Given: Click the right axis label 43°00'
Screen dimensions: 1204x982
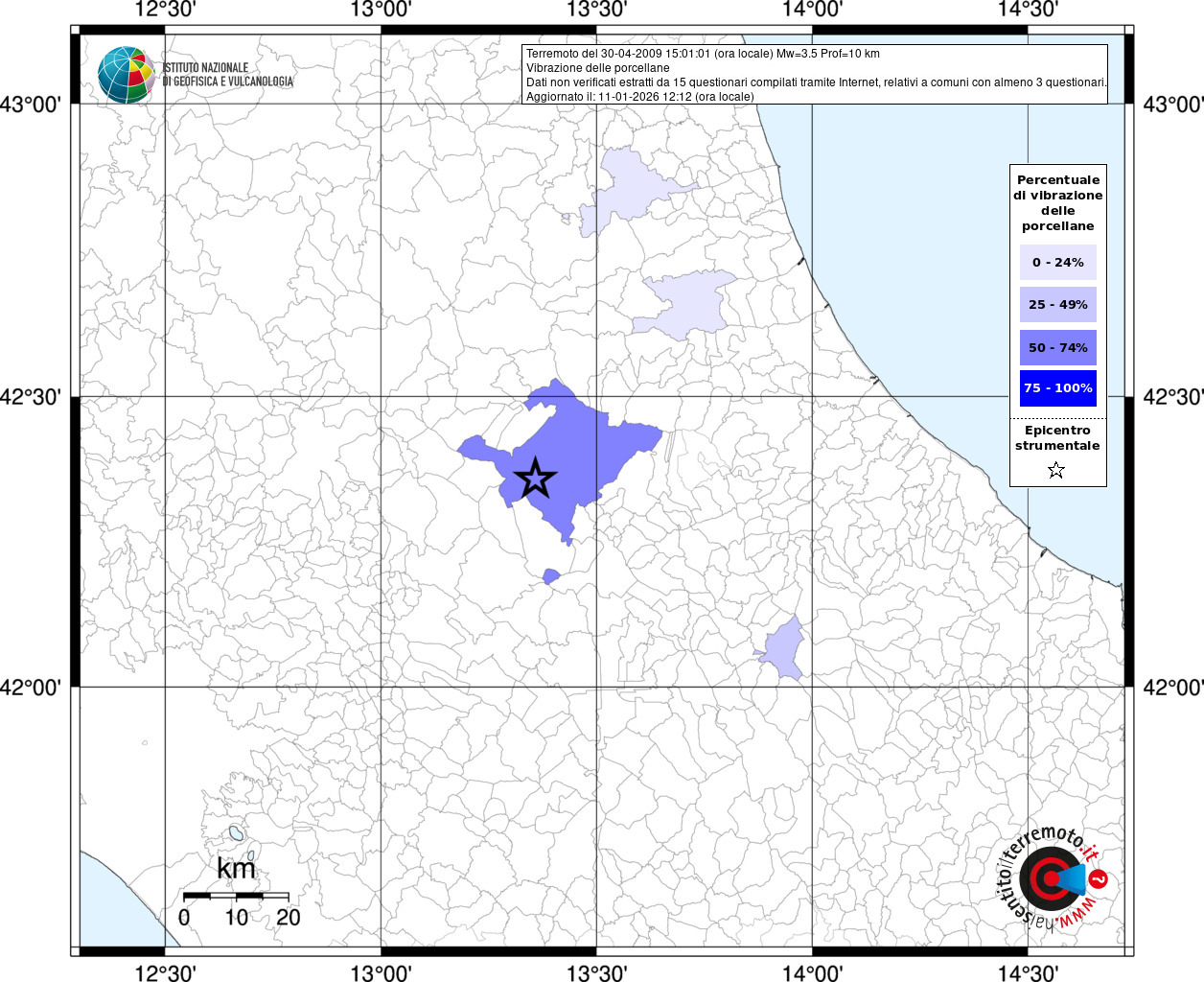Looking at the screenshot, I should pyautogui.click(x=1172, y=105).
